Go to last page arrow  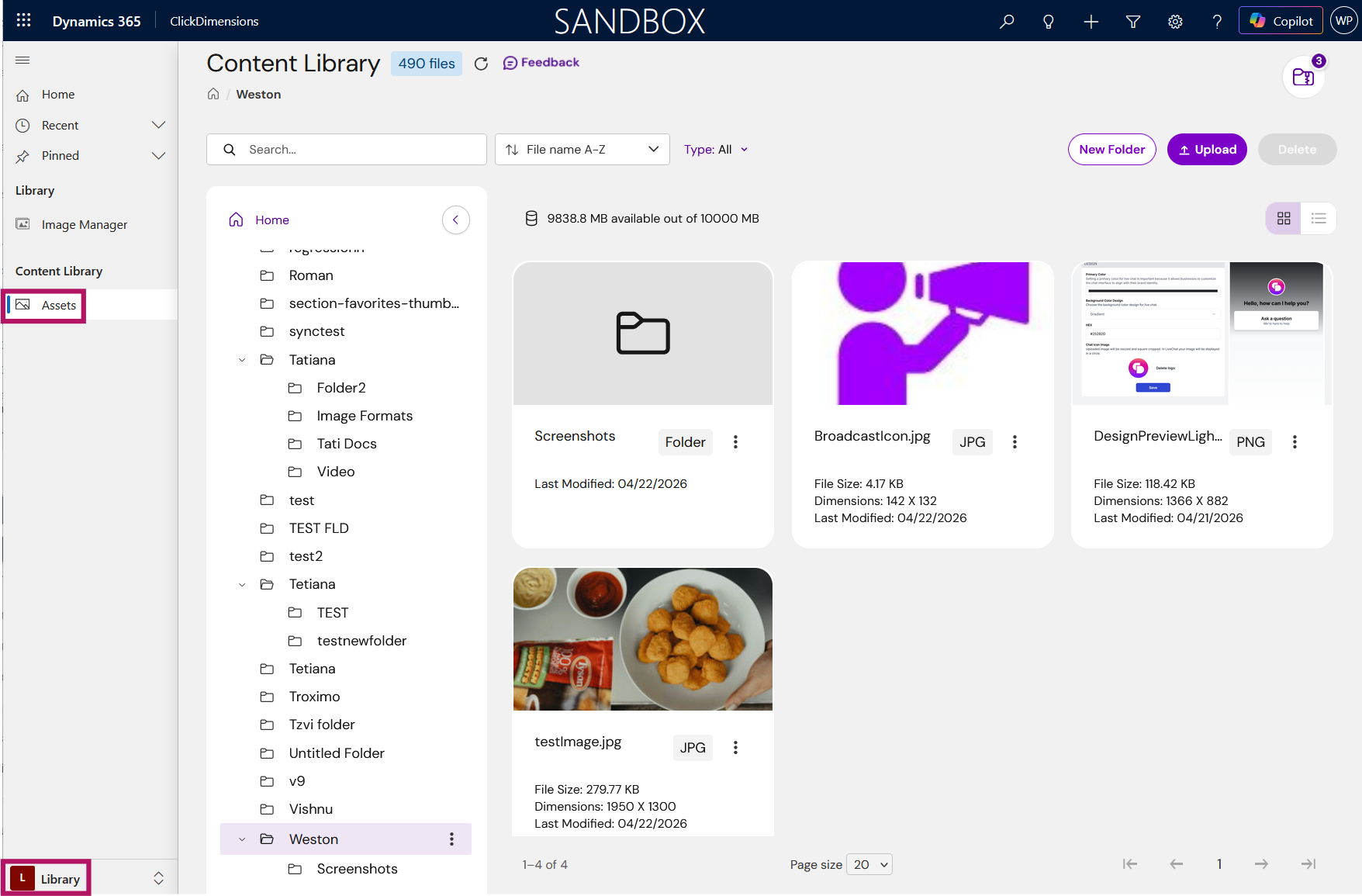[1308, 863]
